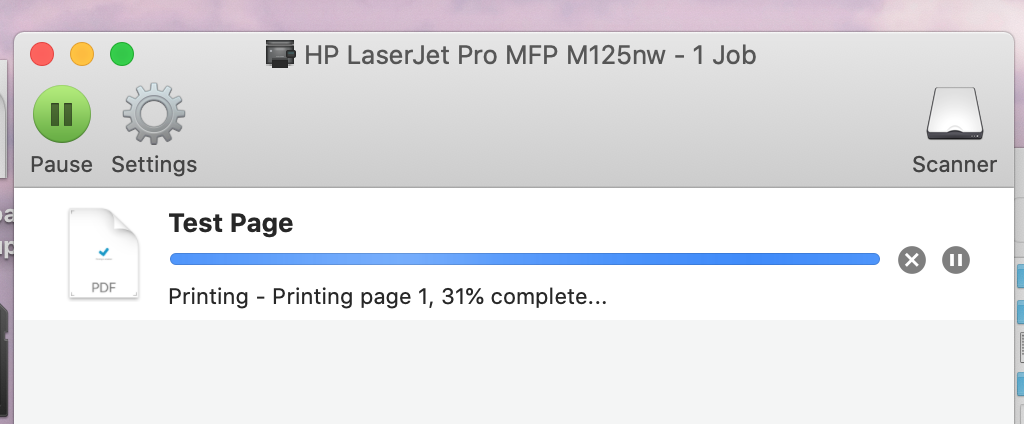Pause the Test Page job with the round pause button

coord(956,261)
